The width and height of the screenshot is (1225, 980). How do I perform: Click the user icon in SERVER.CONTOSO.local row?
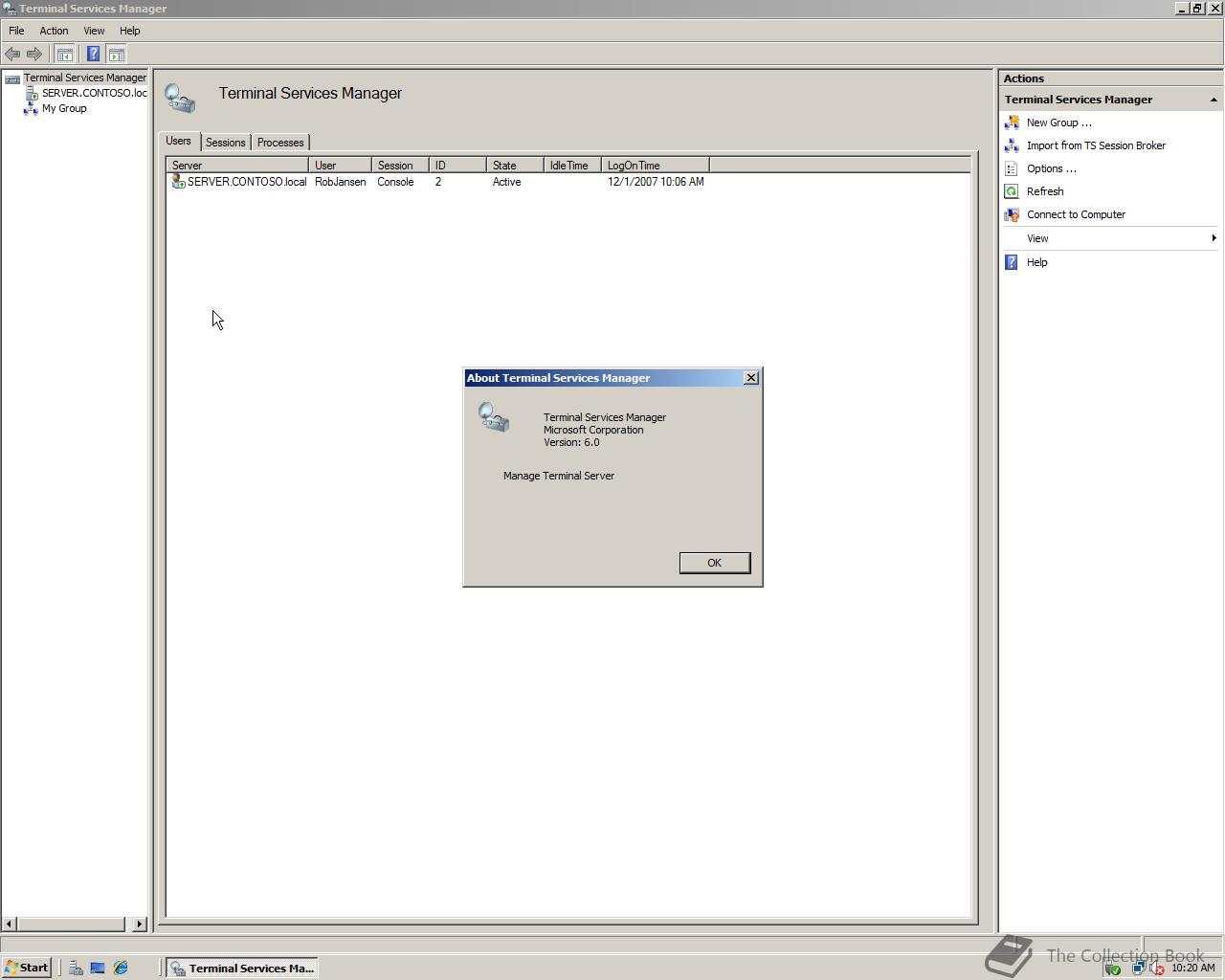click(x=178, y=181)
